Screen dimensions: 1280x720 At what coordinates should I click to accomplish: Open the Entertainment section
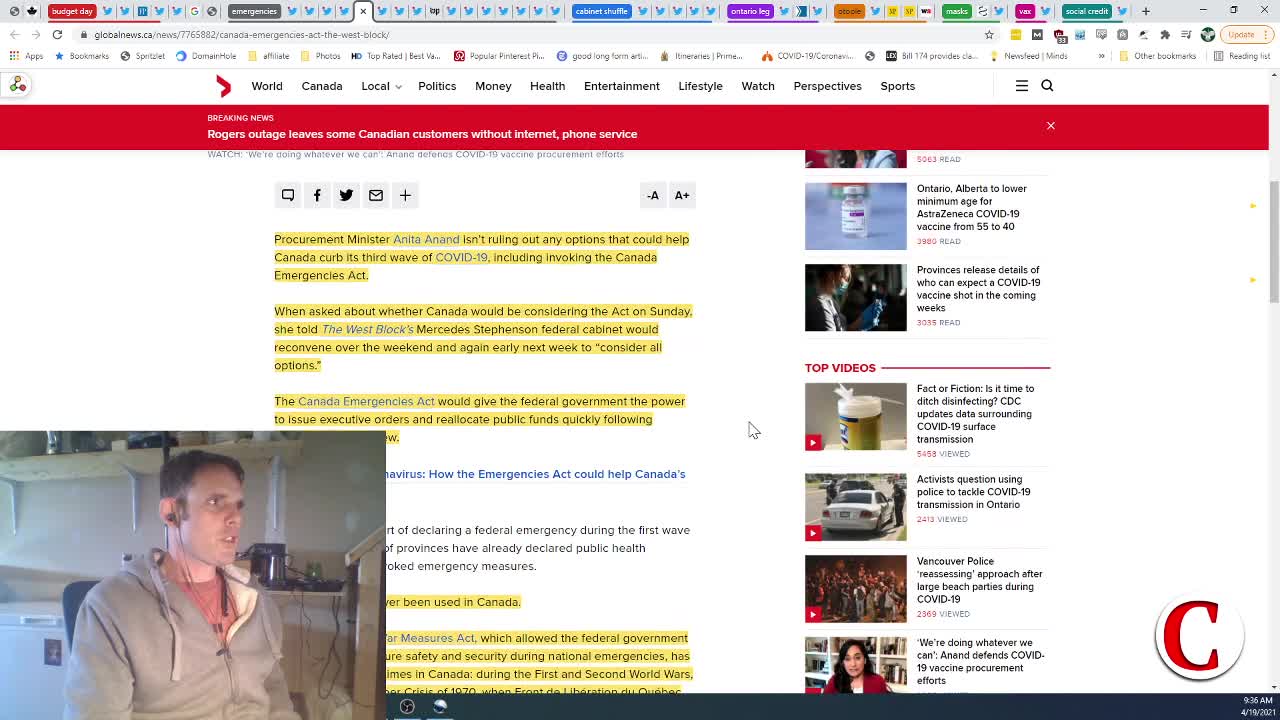point(622,86)
